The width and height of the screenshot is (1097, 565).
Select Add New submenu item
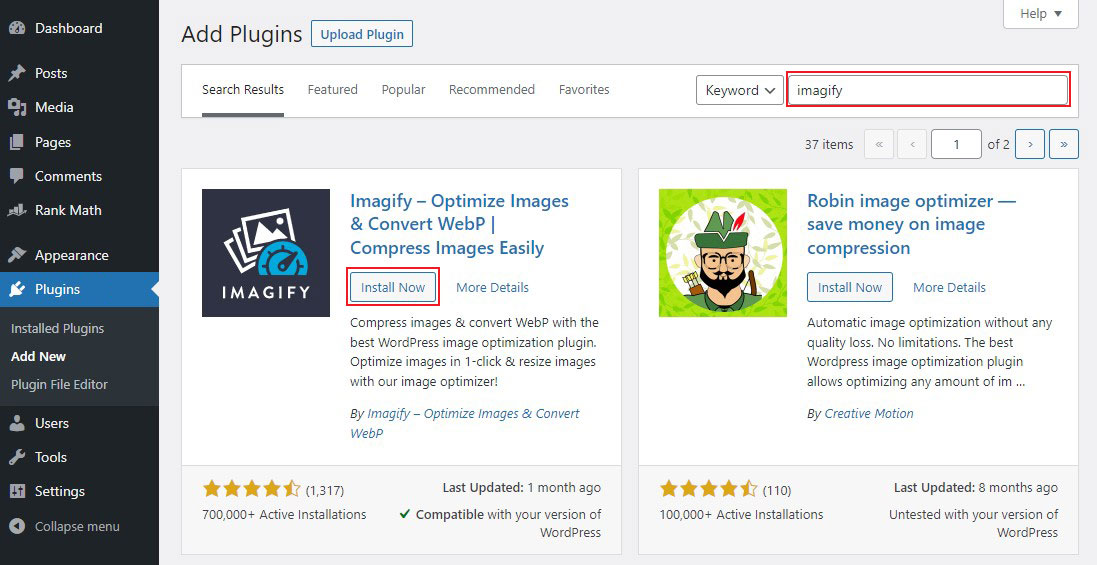(38, 357)
